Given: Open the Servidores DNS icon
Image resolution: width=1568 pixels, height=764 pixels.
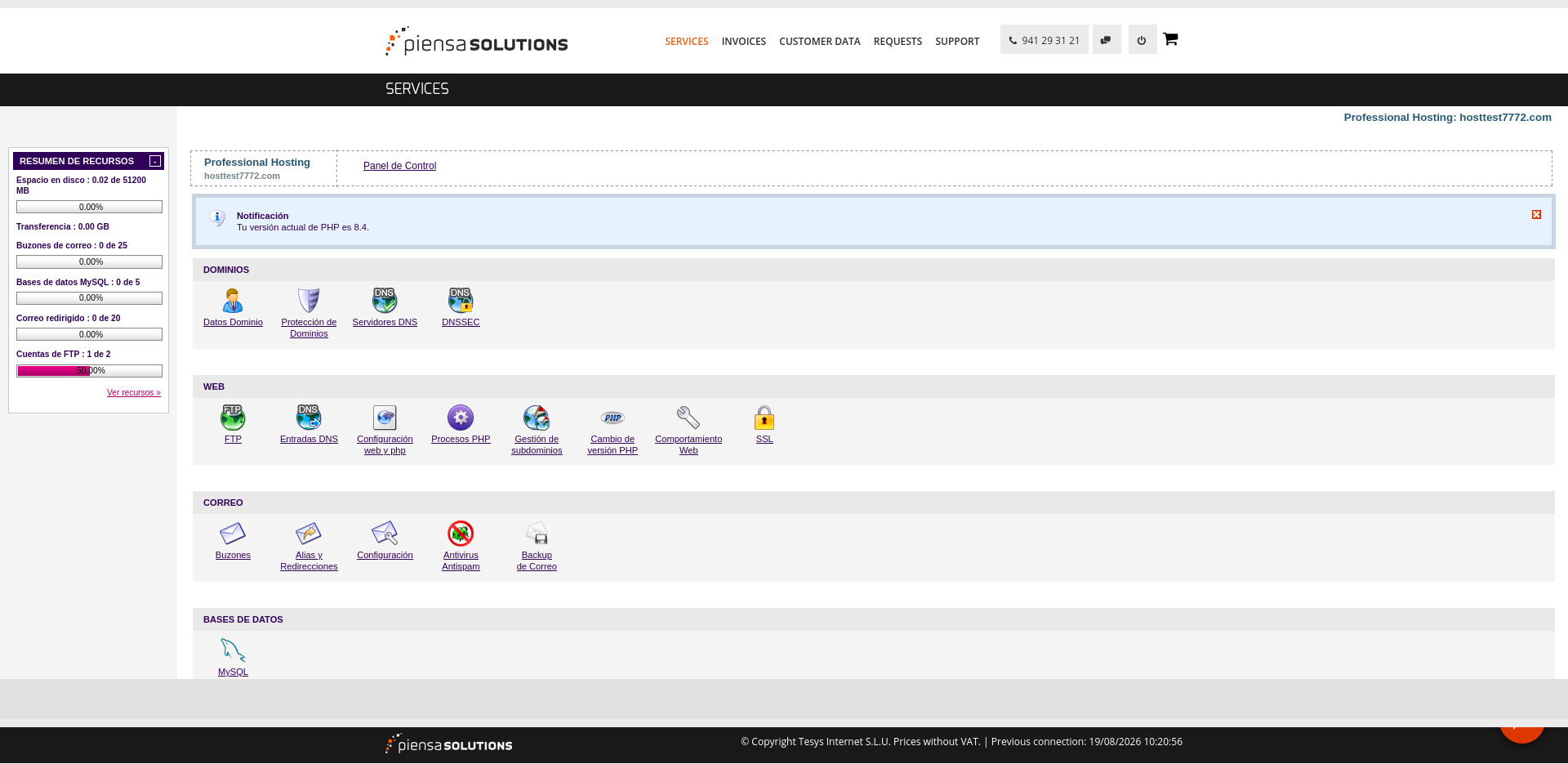Looking at the screenshot, I should click(x=385, y=301).
